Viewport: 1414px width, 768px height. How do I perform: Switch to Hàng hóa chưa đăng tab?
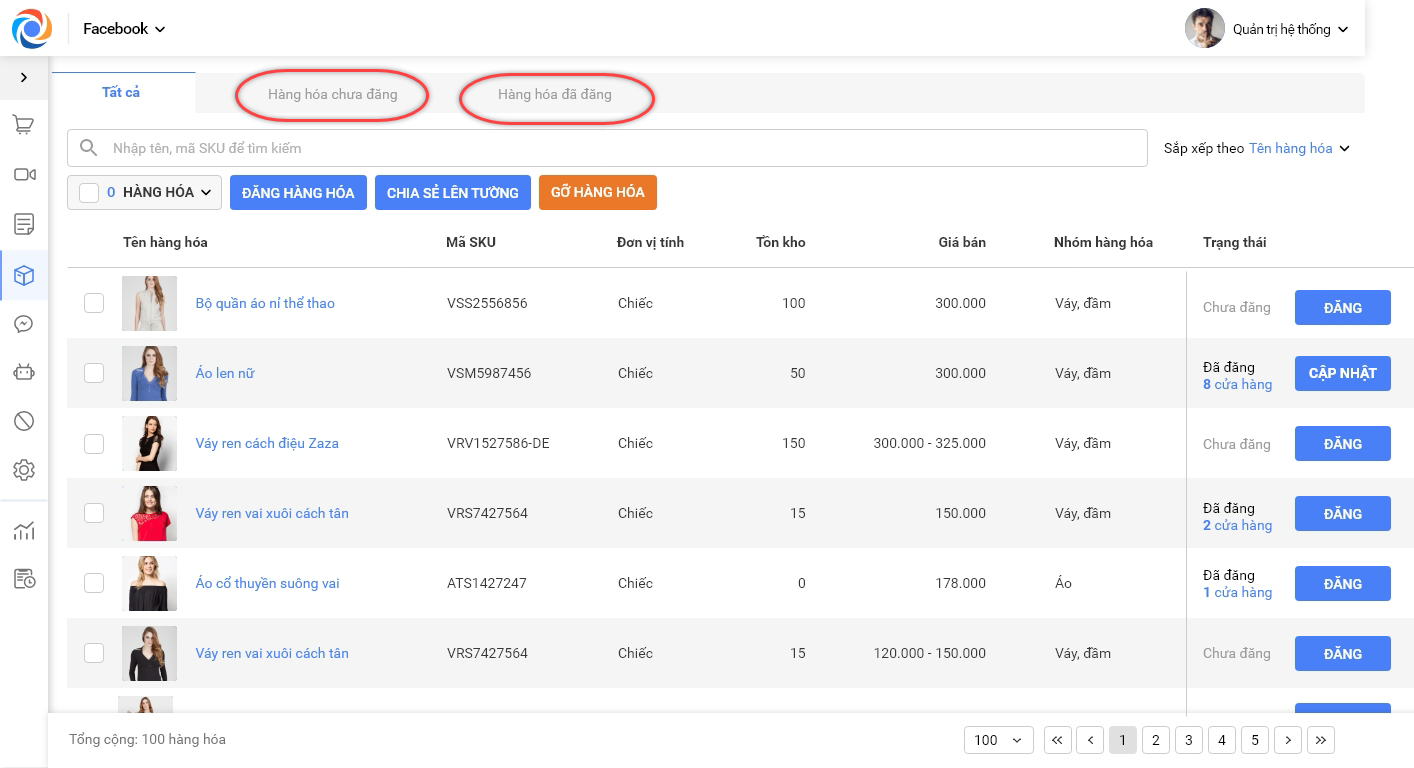[x=332, y=94]
